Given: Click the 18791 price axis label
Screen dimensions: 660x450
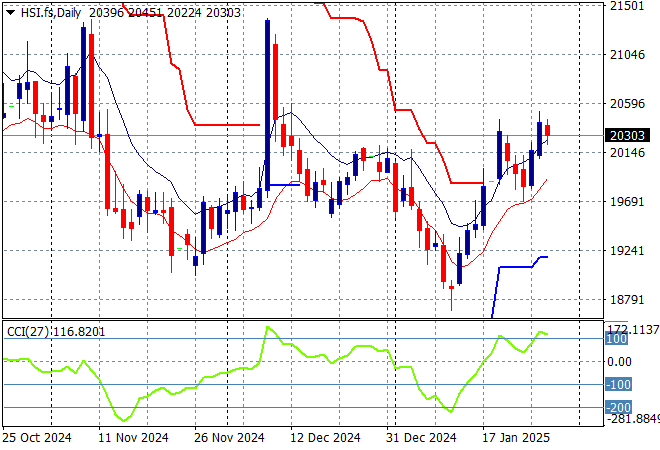Looking at the screenshot, I should tap(627, 300).
